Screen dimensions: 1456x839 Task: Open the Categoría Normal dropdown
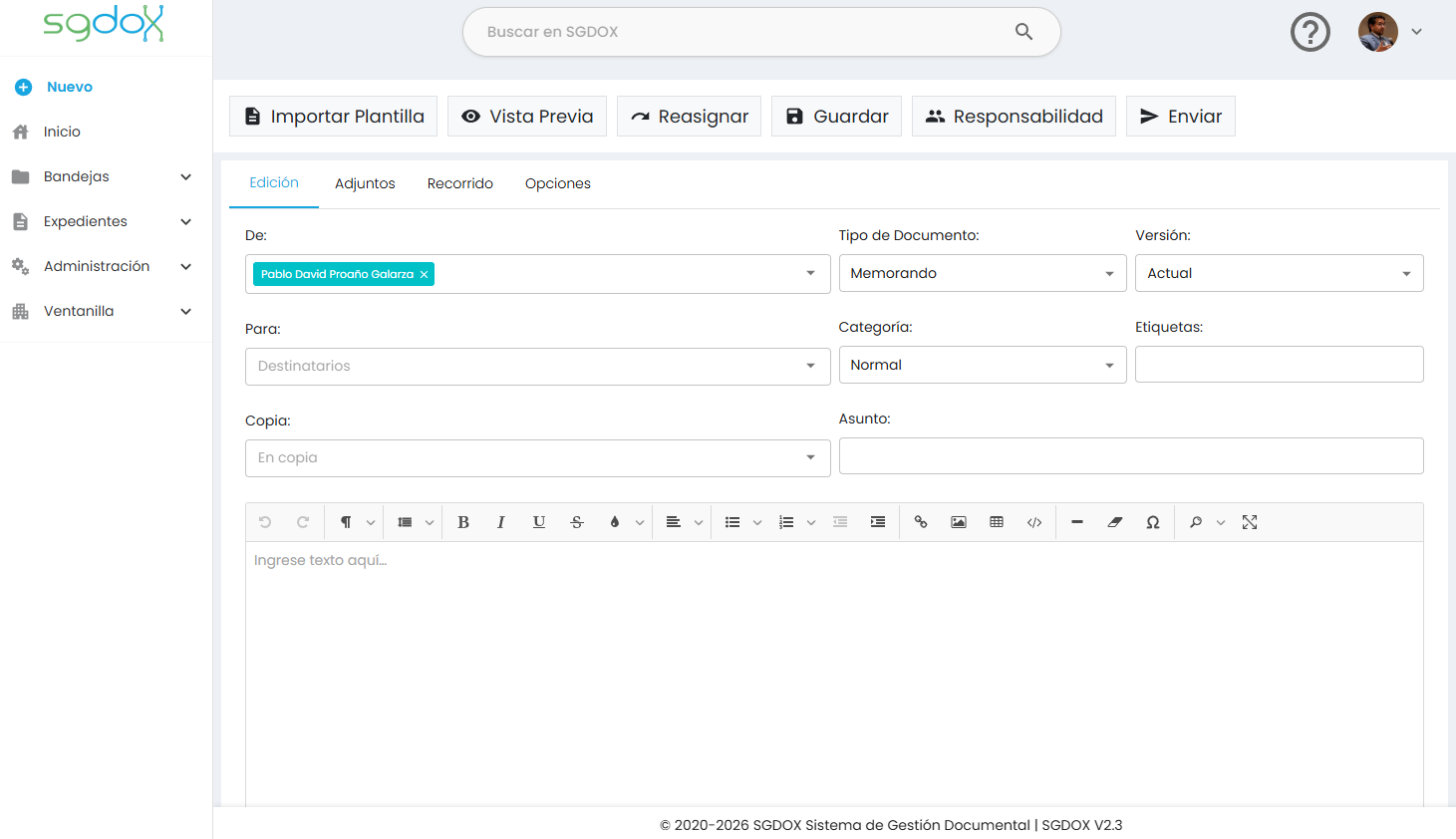983,365
